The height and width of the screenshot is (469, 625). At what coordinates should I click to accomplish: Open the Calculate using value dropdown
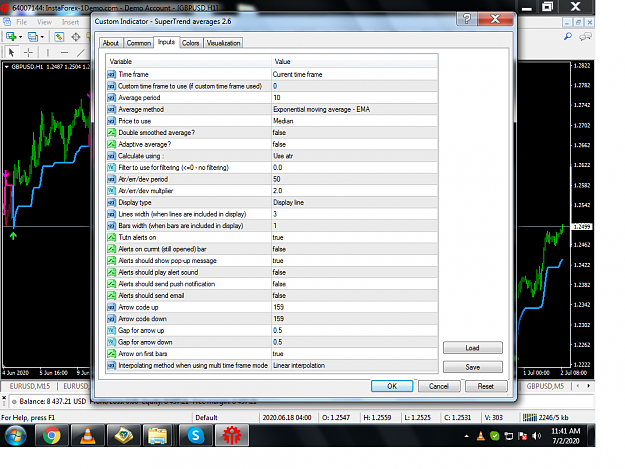(x=355, y=156)
